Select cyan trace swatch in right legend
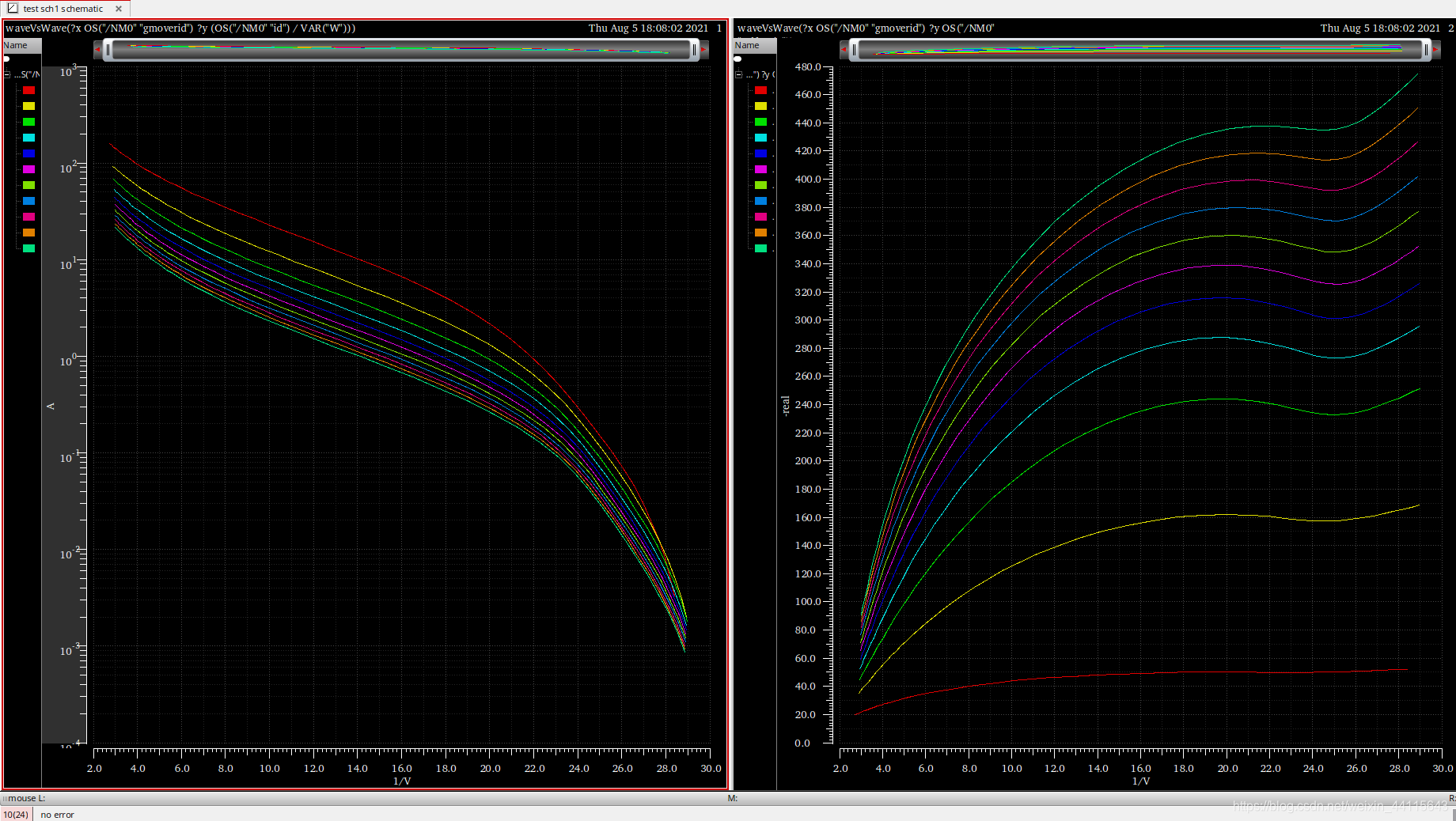 click(x=760, y=138)
